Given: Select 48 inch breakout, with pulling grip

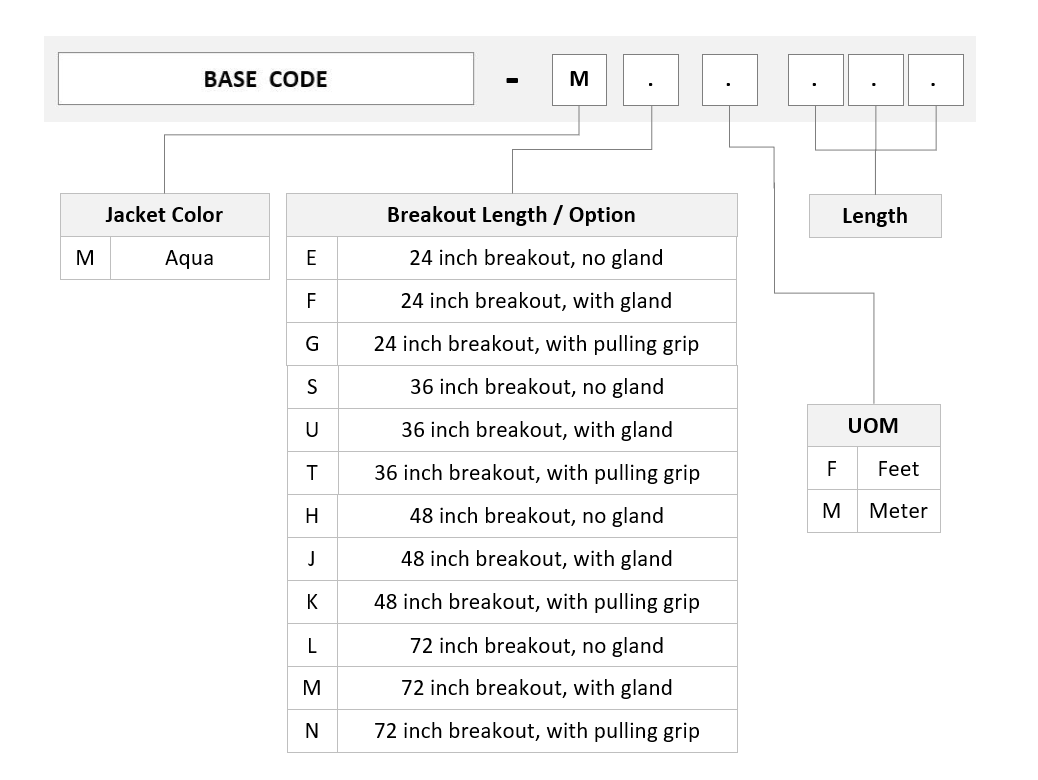Looking at the screenshot, I should (x=512, y=603).
